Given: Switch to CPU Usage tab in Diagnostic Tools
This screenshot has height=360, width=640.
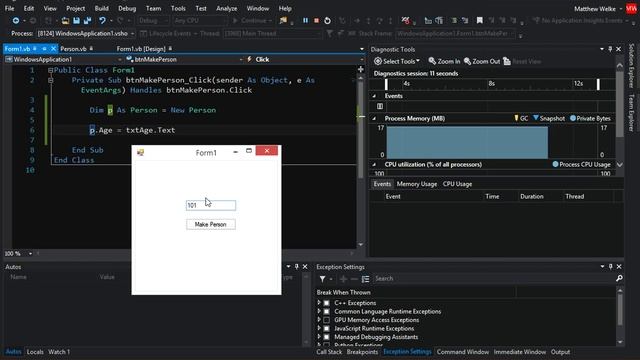Looking at the screenshot, I should click(x=458, y=184).
